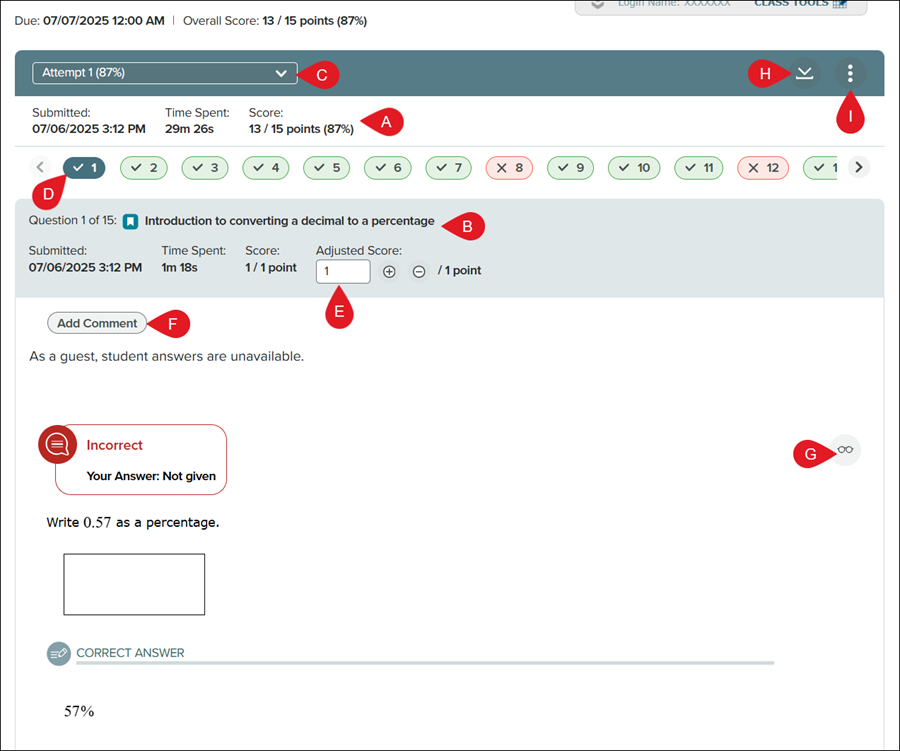Click the glasses preview icon

(845, 450)
